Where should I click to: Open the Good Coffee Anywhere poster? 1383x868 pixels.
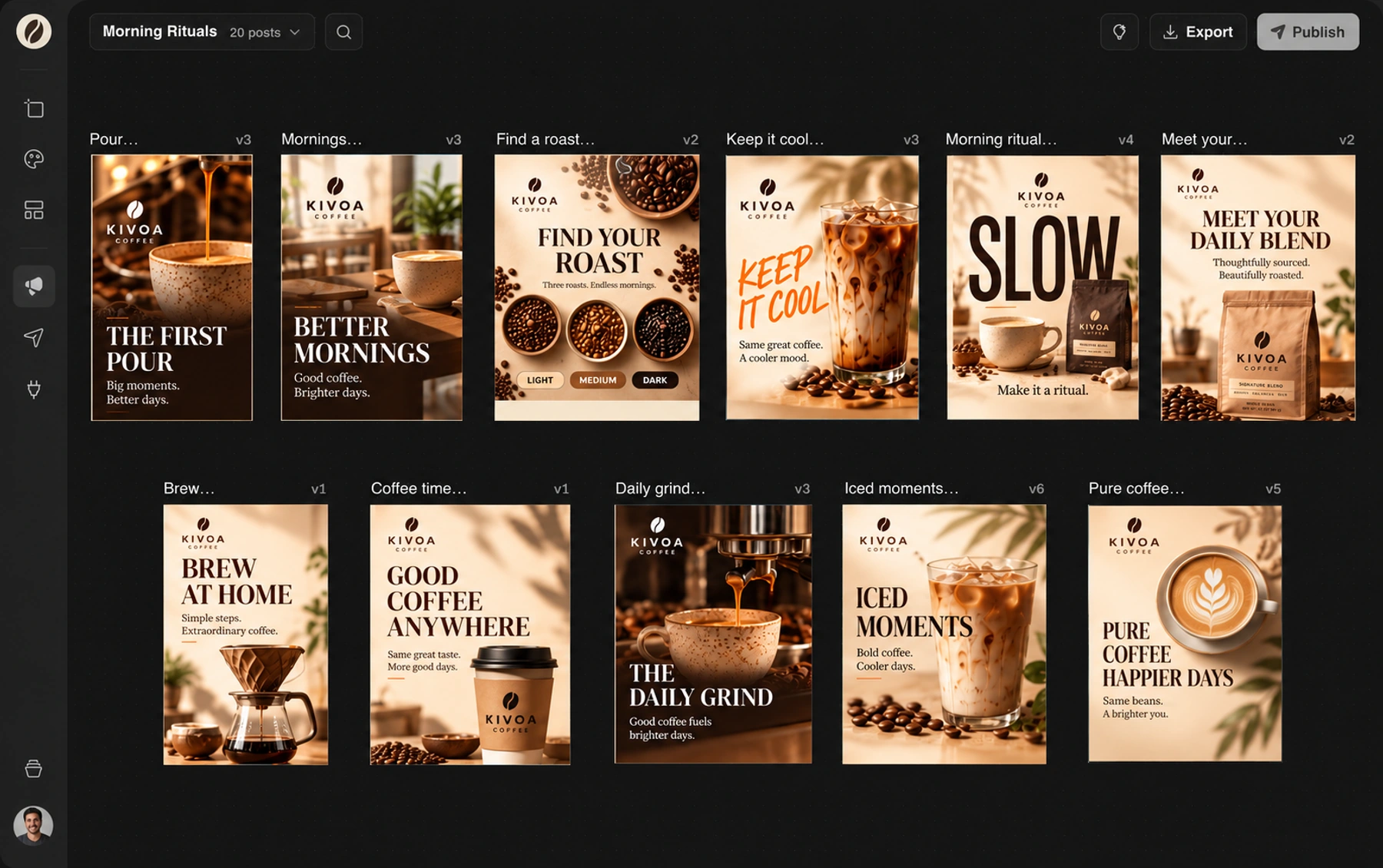tap(470, 634)
